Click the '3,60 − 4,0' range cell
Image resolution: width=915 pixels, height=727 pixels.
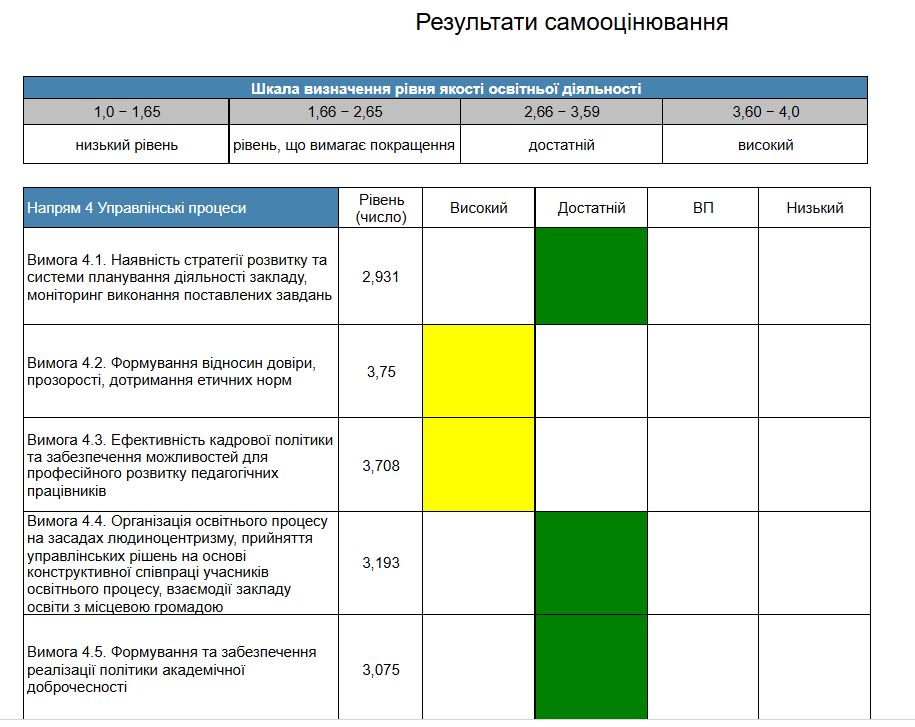point(765,112)
